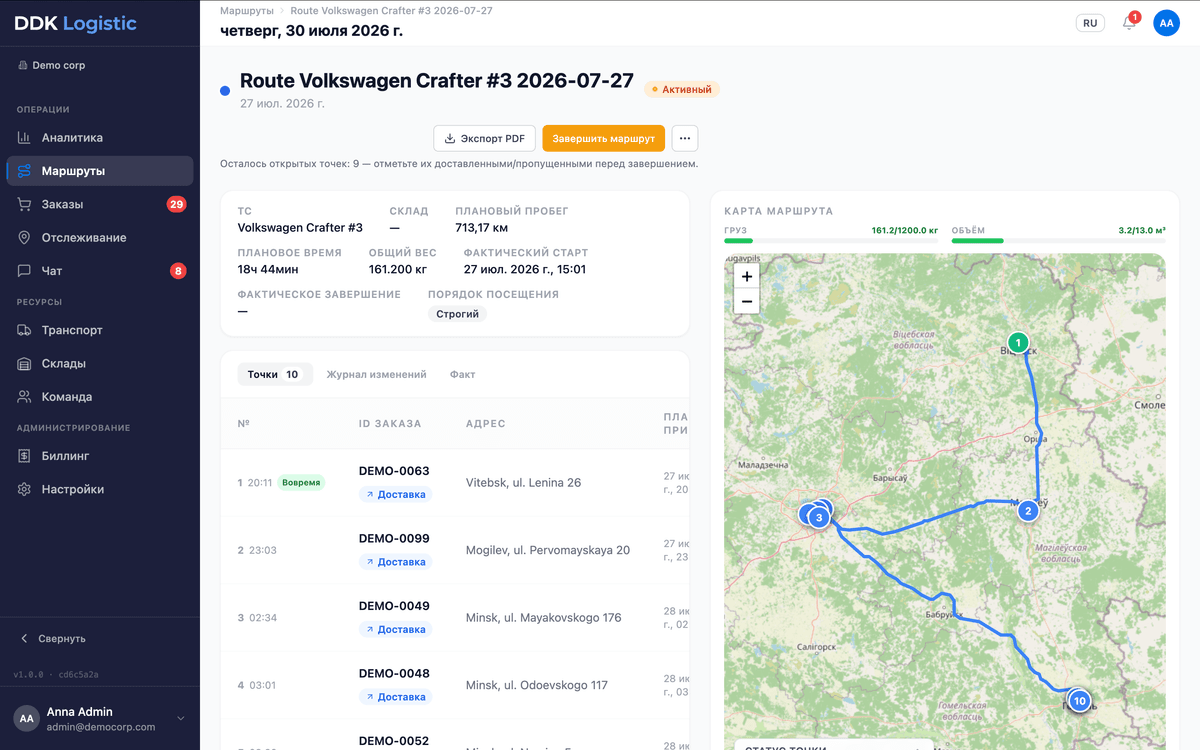1200x750 pixels.
Task: Open Настройки gear icon
Action: tap(24, 490)
